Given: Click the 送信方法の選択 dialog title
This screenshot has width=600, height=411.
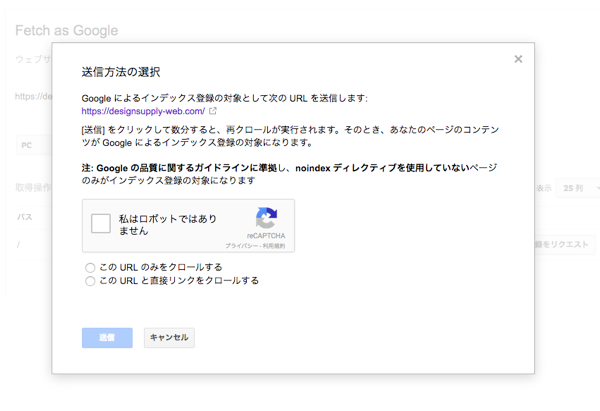Looking at the screenshot, I should pyautogui.click(x=121, y=72).
